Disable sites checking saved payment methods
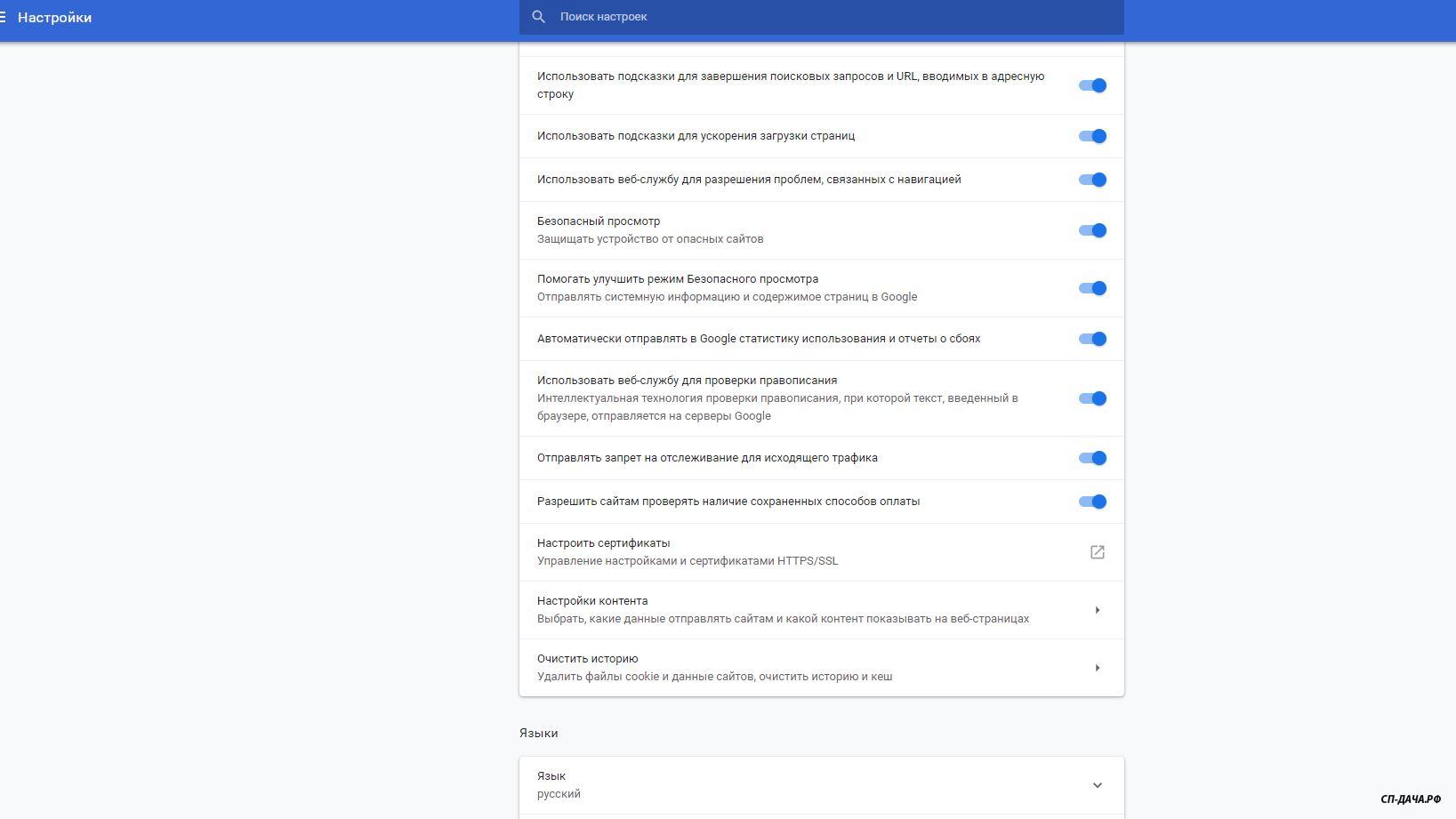The width and height of the screenshot is (1456, 819). [1092, 502]
